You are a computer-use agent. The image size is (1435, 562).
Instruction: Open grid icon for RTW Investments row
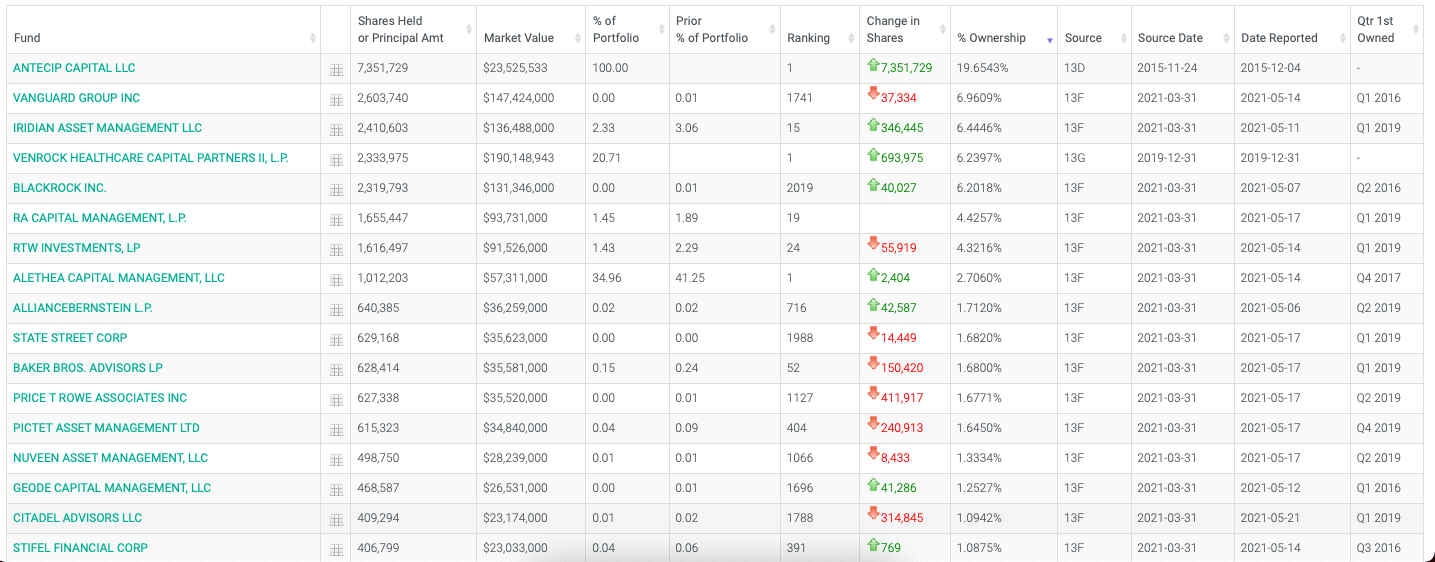(336, 250)
